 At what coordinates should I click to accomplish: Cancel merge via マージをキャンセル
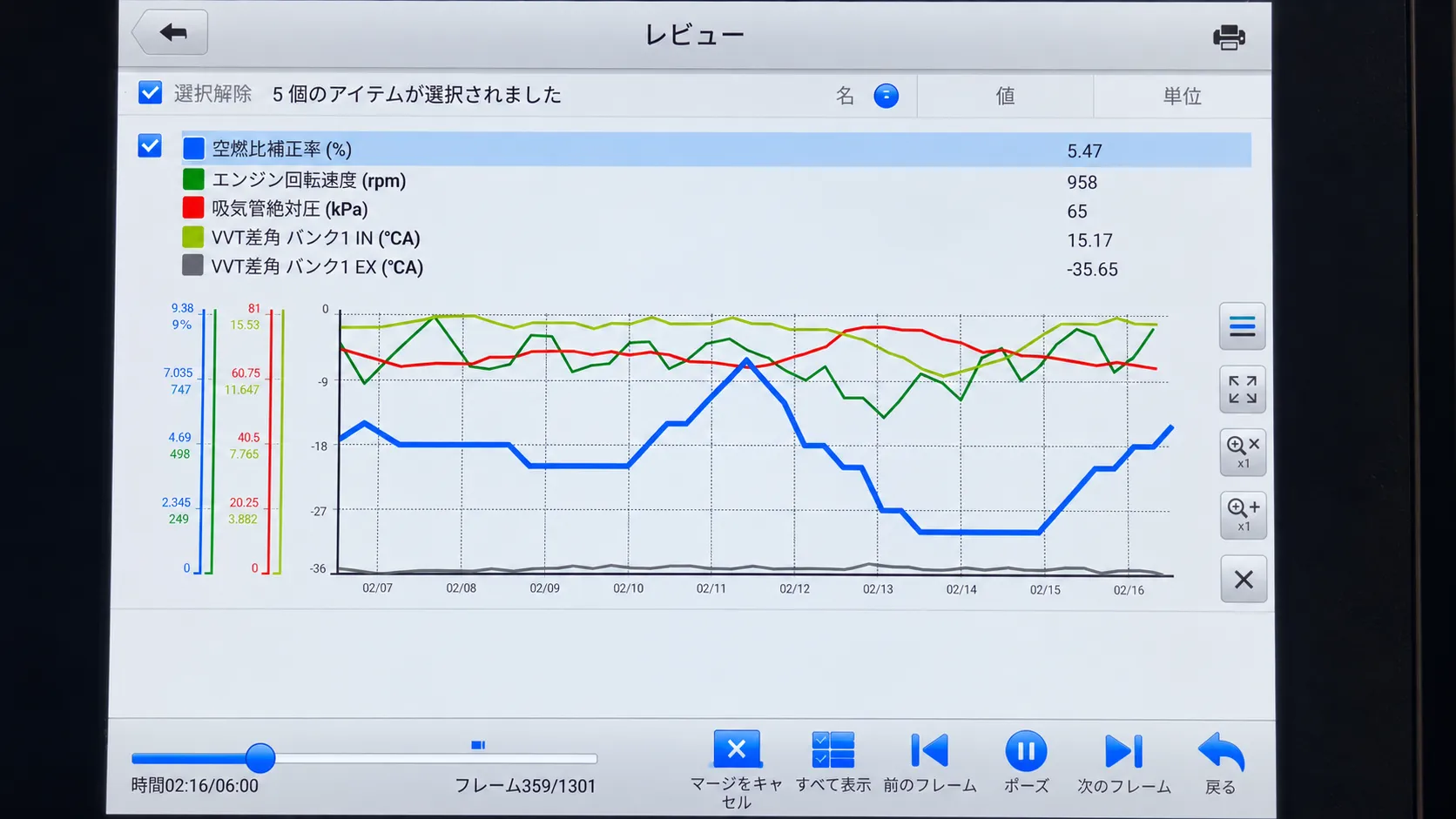737,768
